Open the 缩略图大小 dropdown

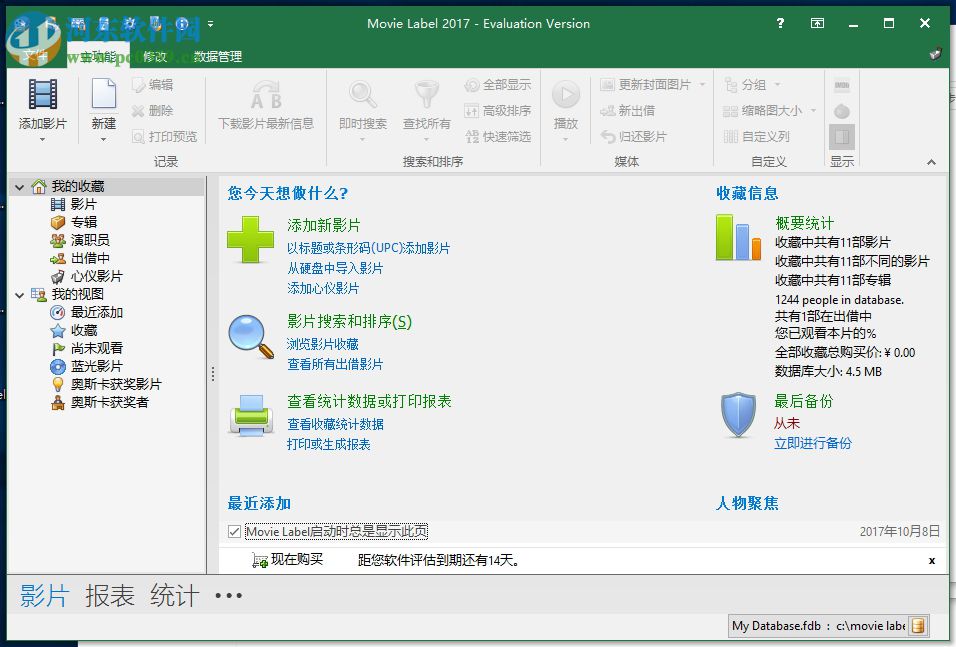coord(813,110)
